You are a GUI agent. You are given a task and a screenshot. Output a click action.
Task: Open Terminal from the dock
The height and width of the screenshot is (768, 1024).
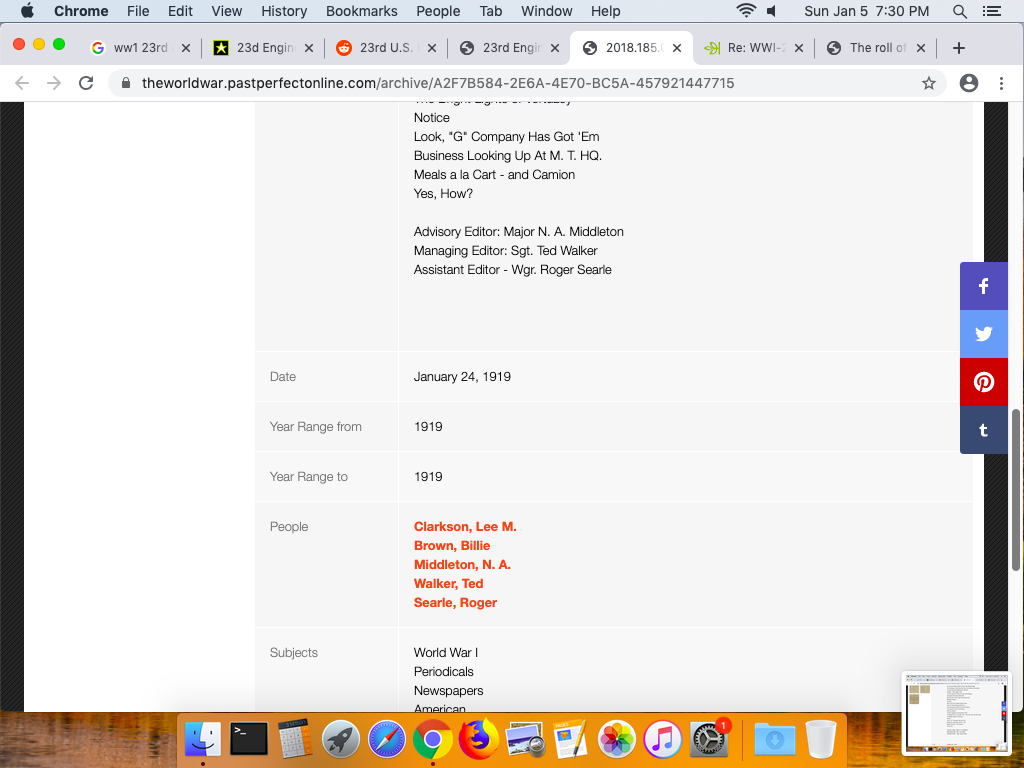click(x=249, y=739)
